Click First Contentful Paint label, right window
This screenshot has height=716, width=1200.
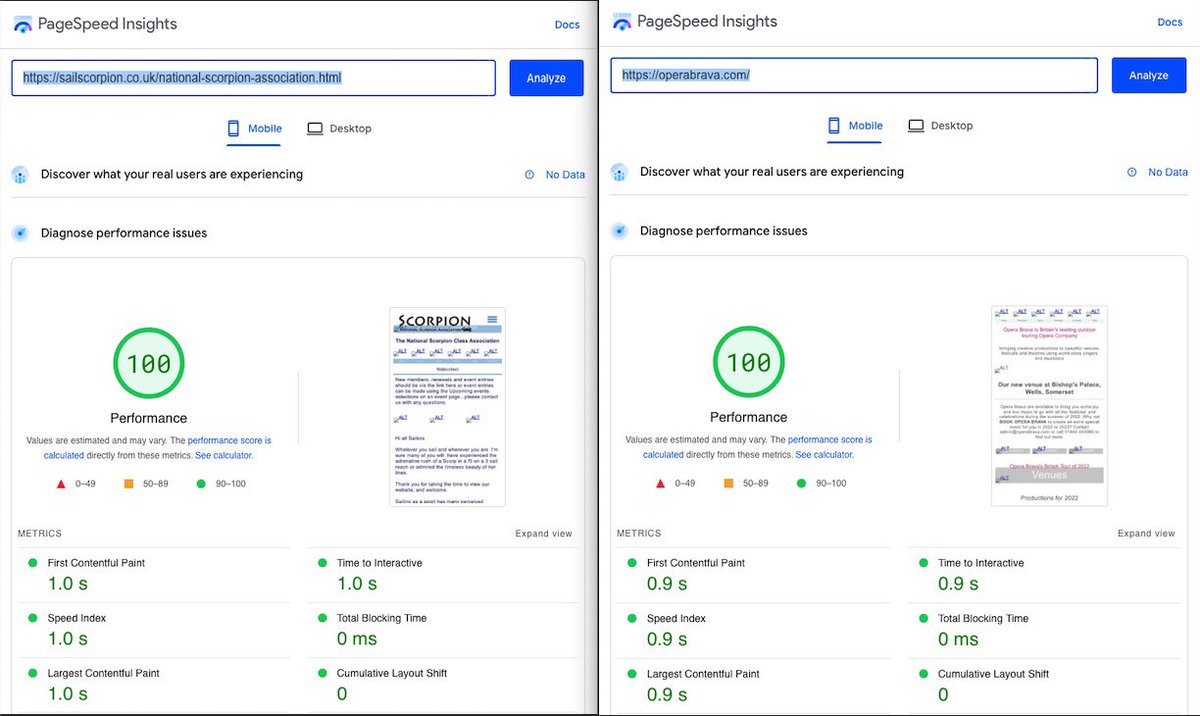pos(696,563)
